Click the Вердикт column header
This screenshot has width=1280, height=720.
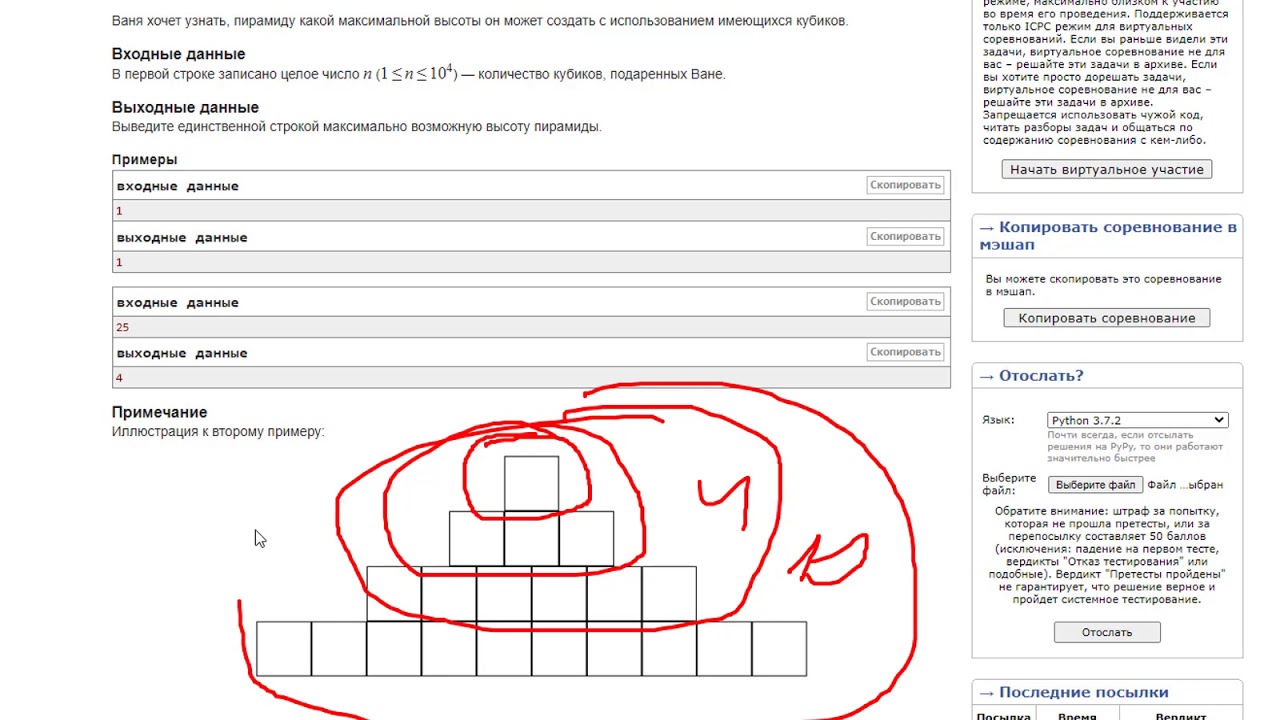coord(1180,716)
